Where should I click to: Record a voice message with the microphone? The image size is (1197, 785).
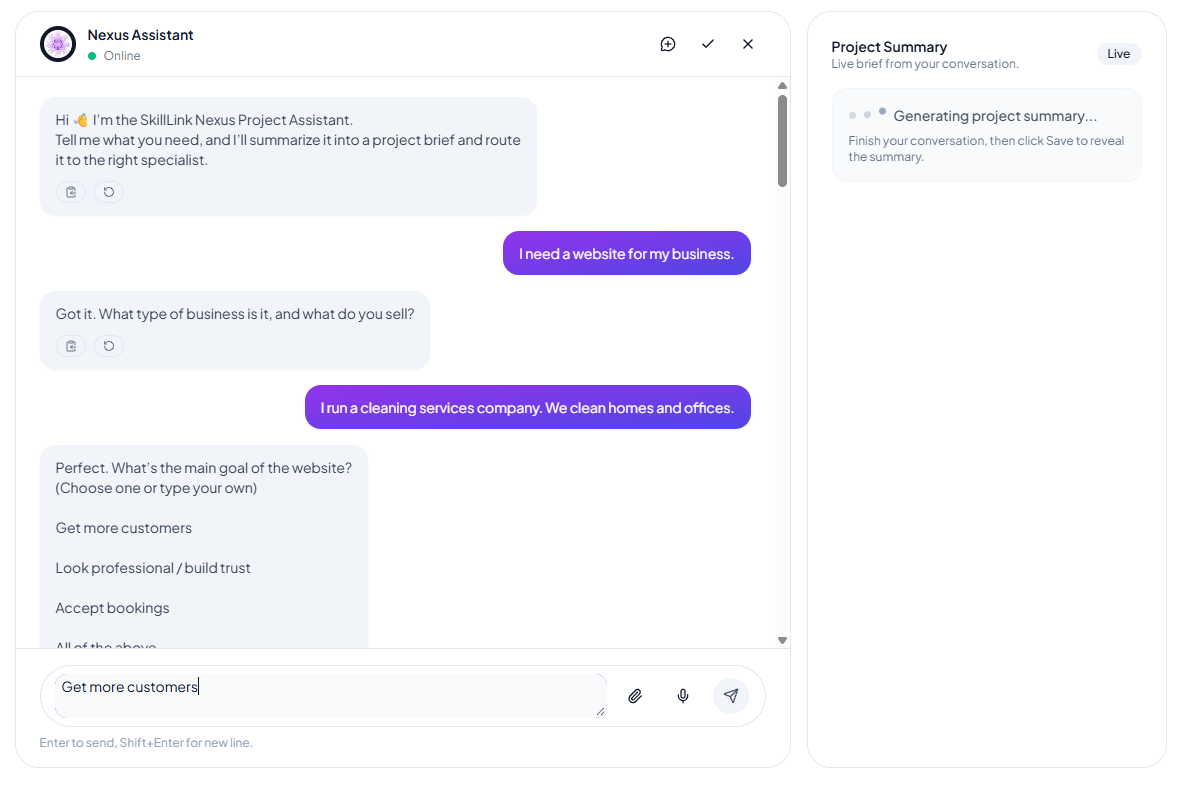pyautogui.click(x=683, y=696)
